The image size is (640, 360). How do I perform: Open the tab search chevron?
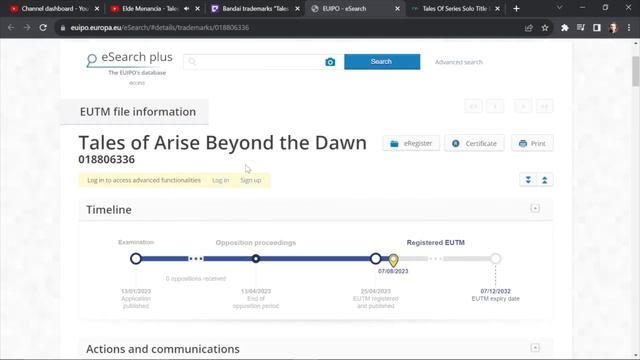(x=560, y=8)
